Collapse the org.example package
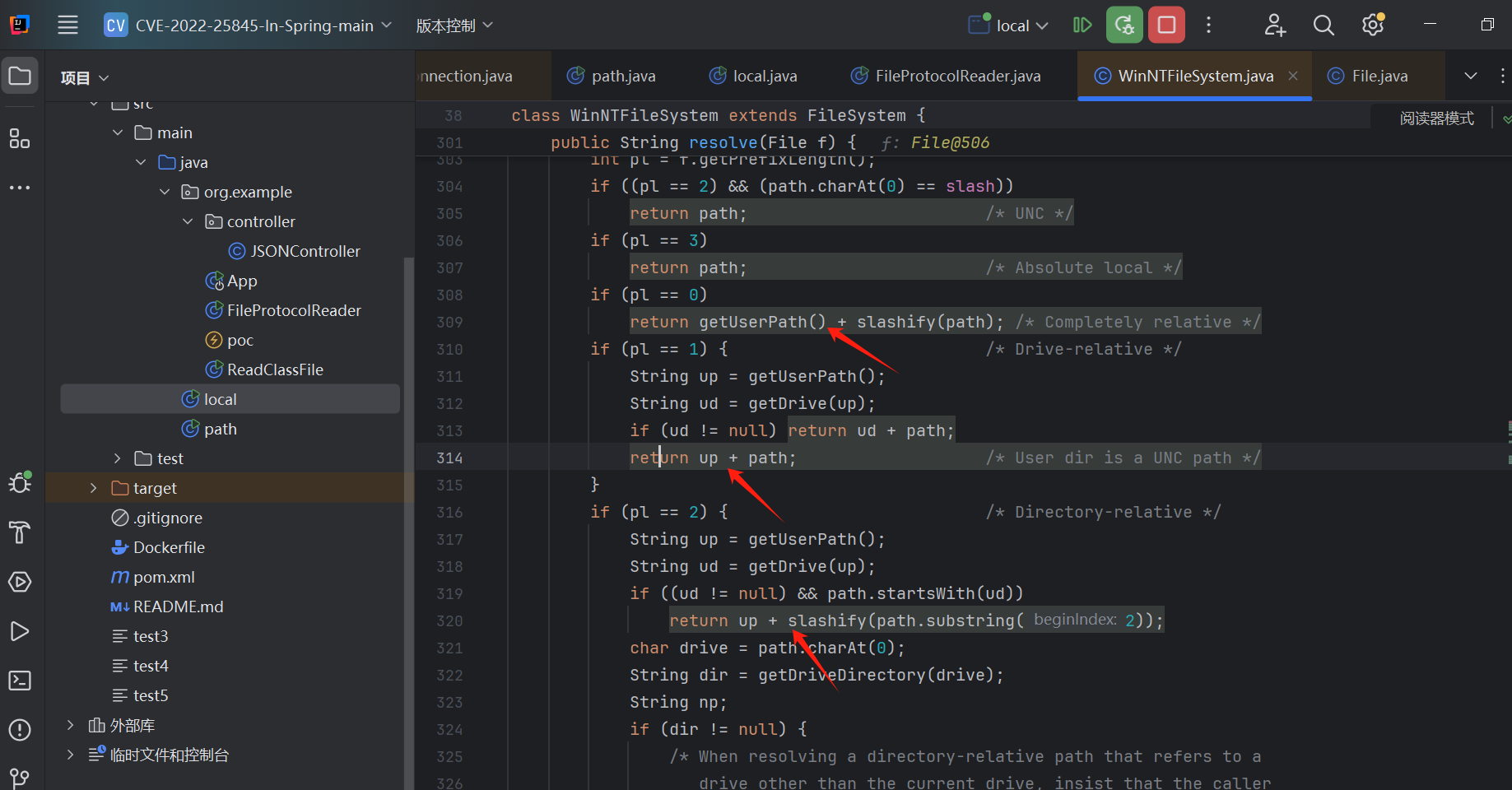This screenshot has height=790, width=1512. [165, 192]
